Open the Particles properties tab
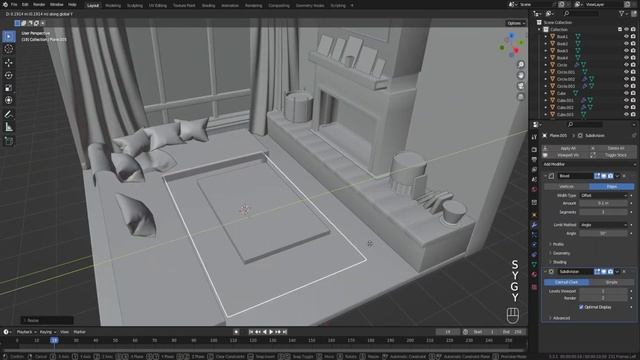Viewport: 640px width, 360px height. (x=534, y=235)
